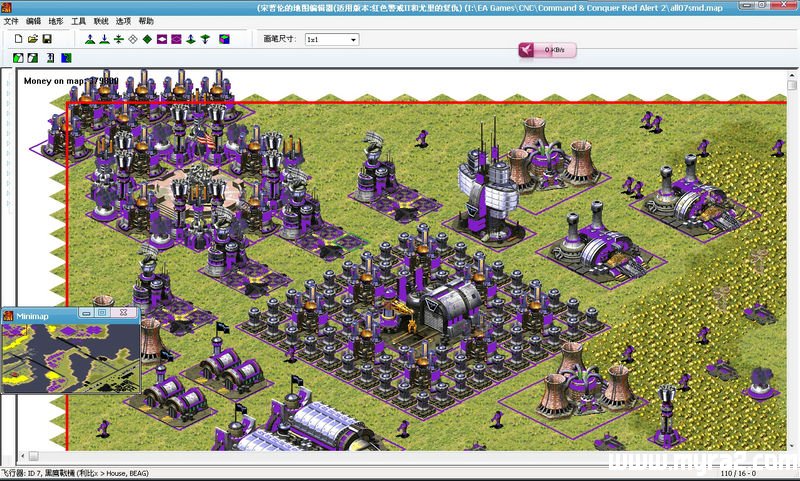Click the horizontal scrollbar thumb

33,455
